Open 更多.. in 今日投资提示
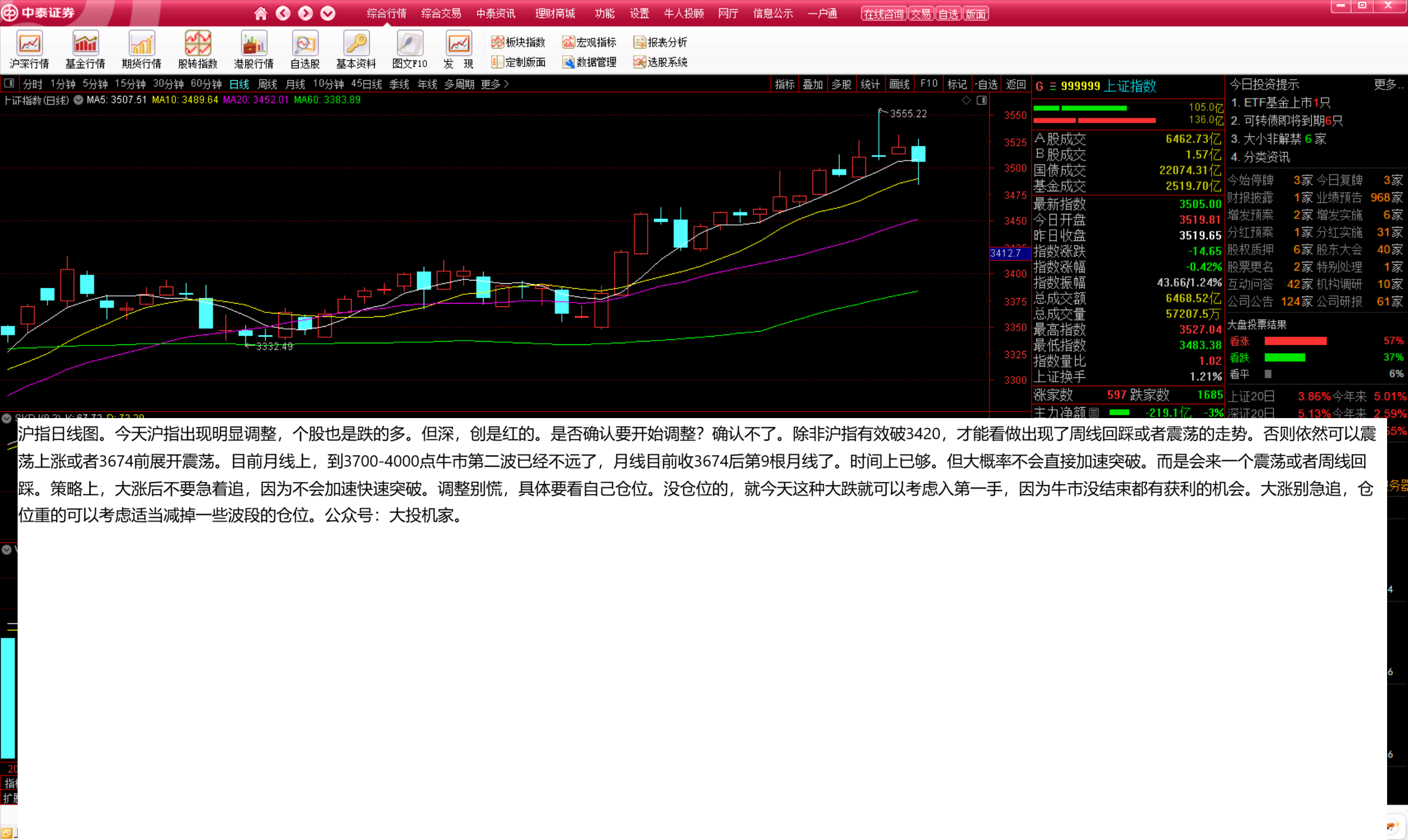Image resolution: width=1408 pixels, height=840 pixels. (x=1389, y=84)
